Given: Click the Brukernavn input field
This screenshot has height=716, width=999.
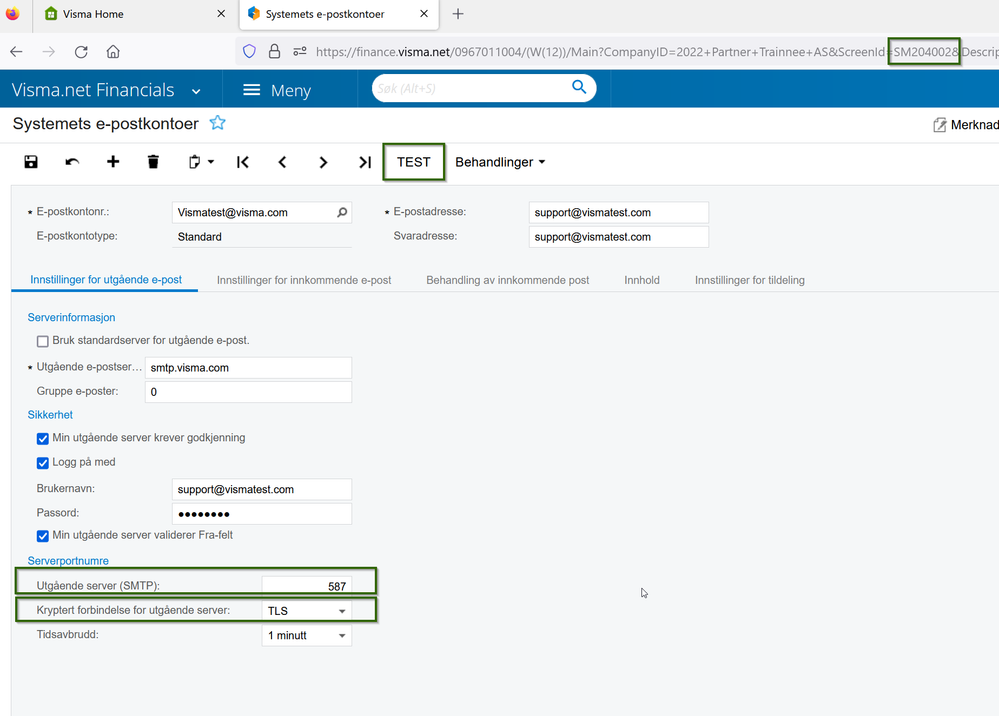Looking at the screenshot, I should 261,489.
